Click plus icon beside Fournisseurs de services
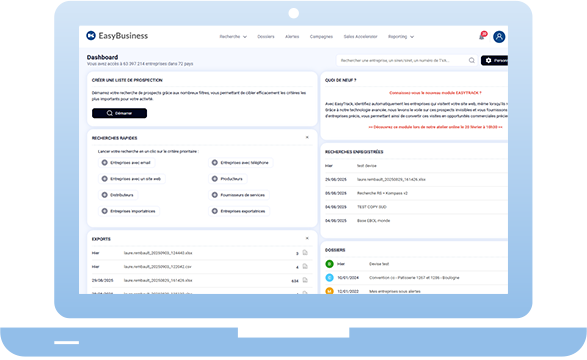Viewport: 587px width, 360px height. pos(215,195)
